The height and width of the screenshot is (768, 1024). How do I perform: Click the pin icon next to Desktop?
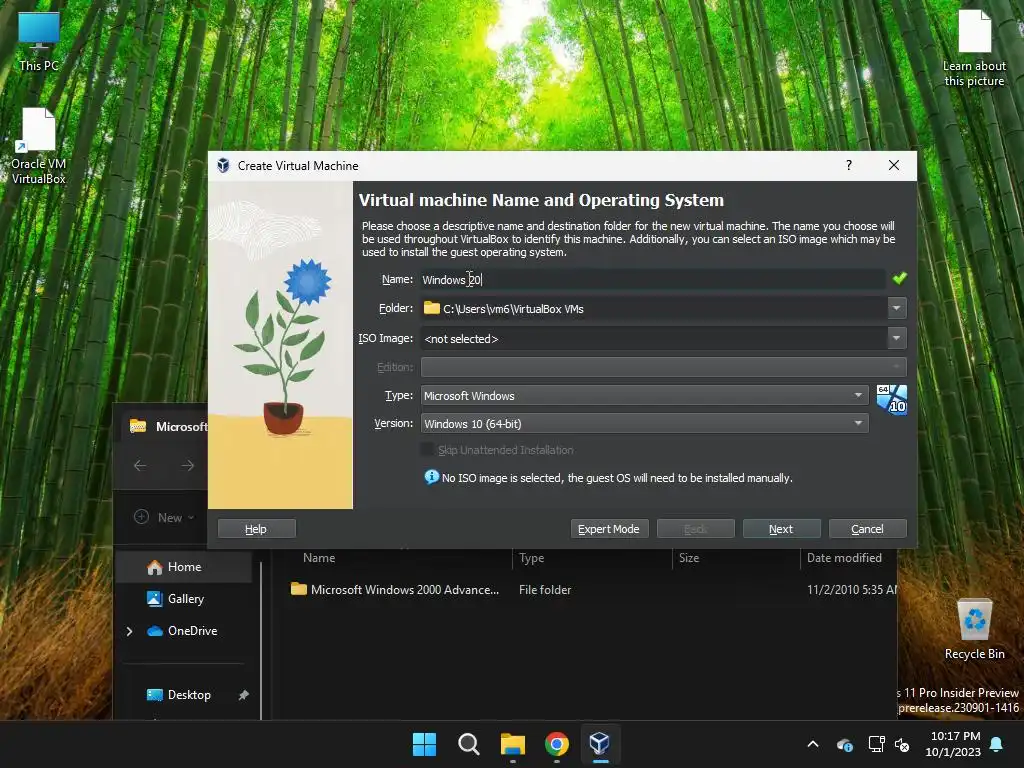tap(243, 695)
